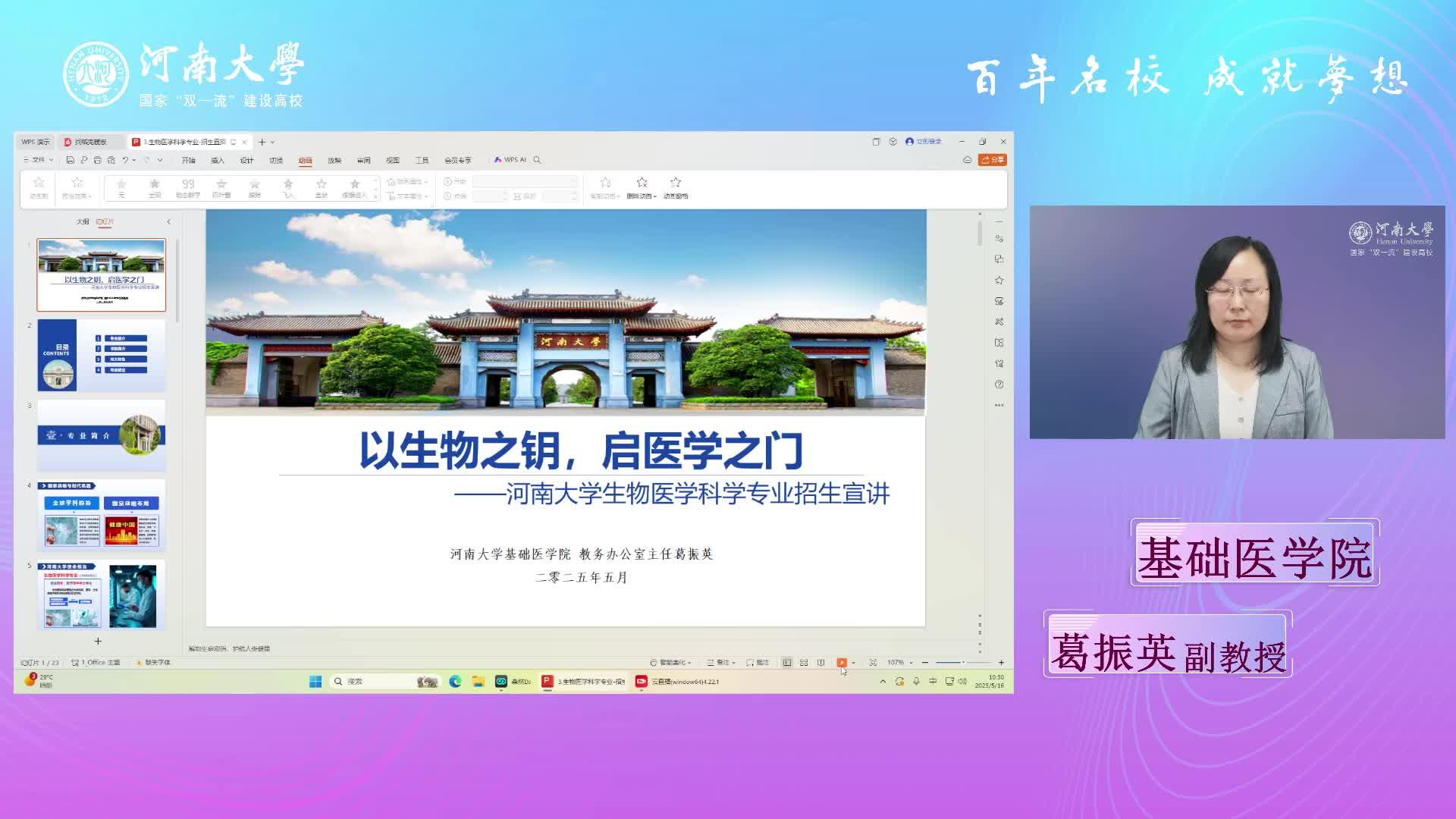1456x819 pixels.
Task: Click the print icon in the quick toolbar
Action: (x=97, y=160)
